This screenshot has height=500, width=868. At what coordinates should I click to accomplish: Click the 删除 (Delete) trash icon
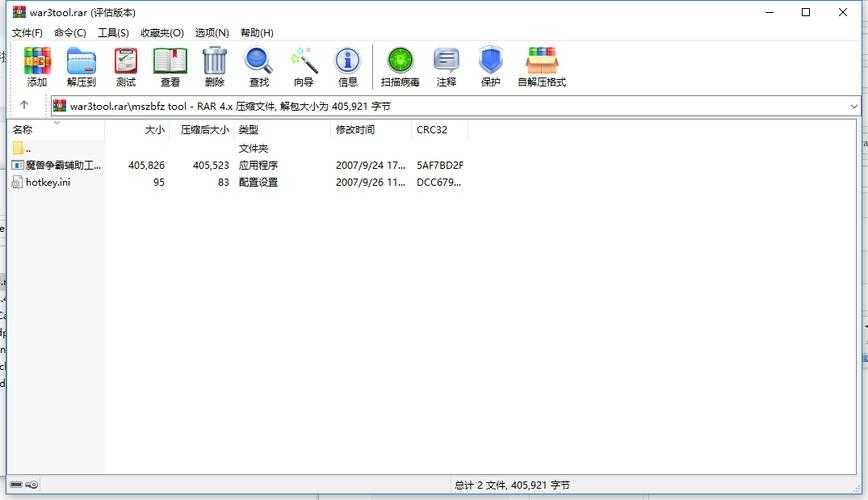pos(214,61)
